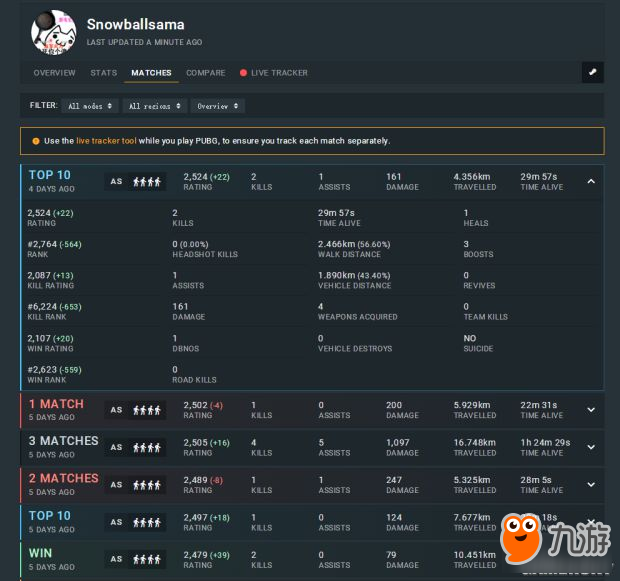Open the All modes filter dropdown
This screenshot has width=620, height=581.
pos(90,106)
